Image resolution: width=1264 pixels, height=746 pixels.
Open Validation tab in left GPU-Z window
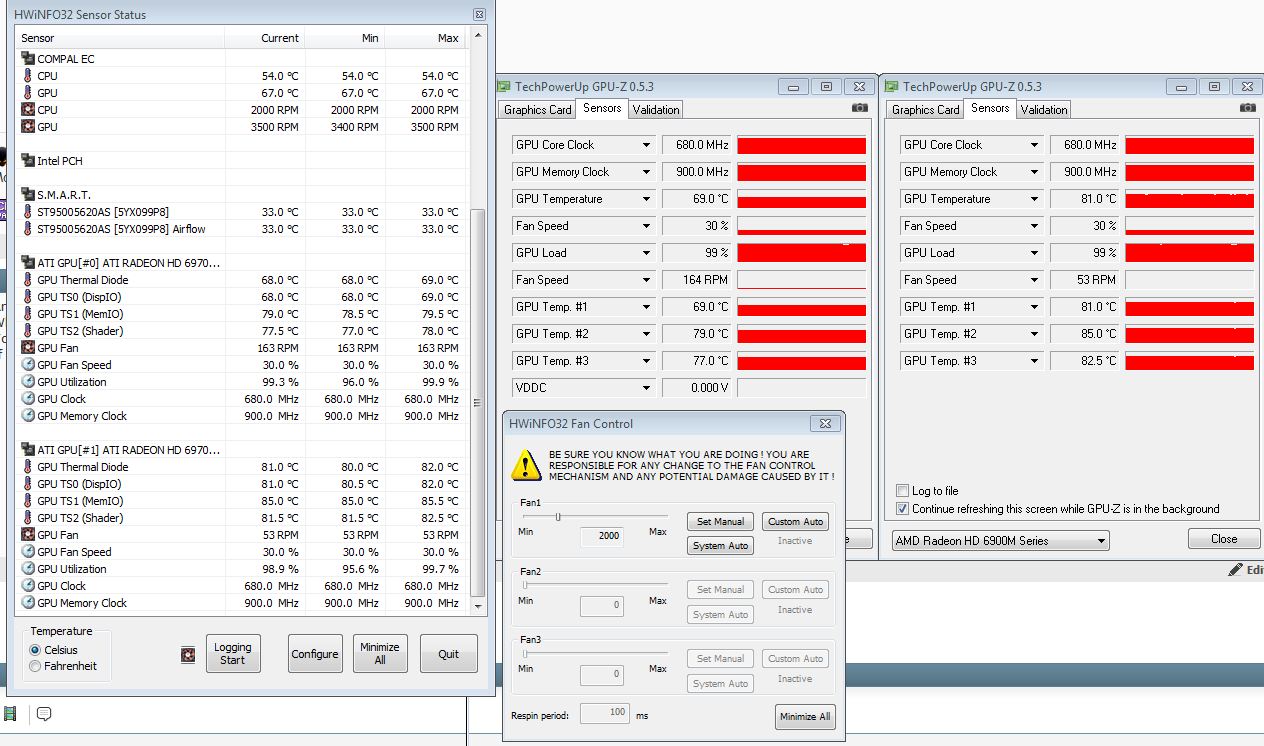[656, 110]
